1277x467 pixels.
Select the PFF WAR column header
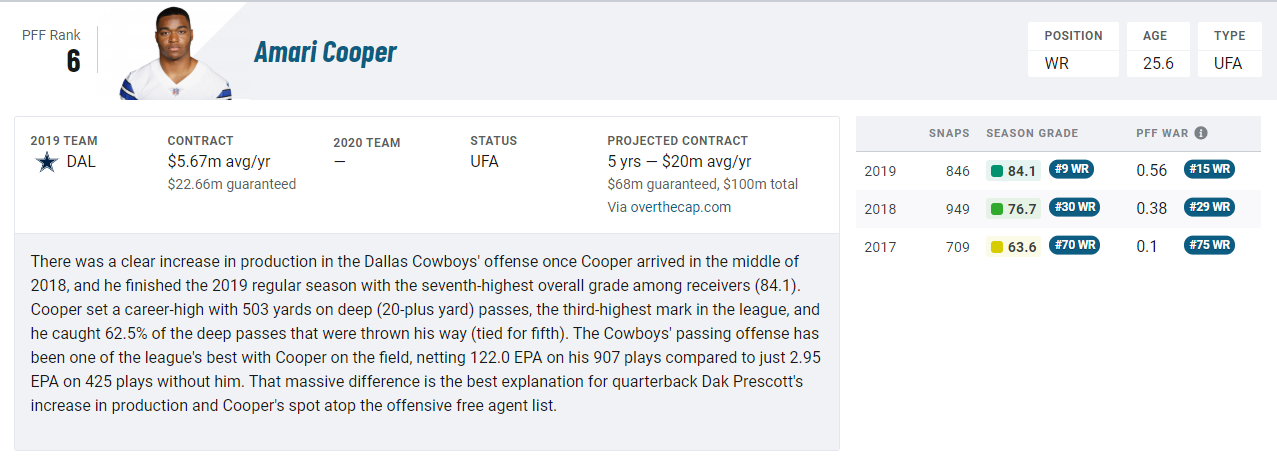pyautogui.click(x=1162, y=133)
